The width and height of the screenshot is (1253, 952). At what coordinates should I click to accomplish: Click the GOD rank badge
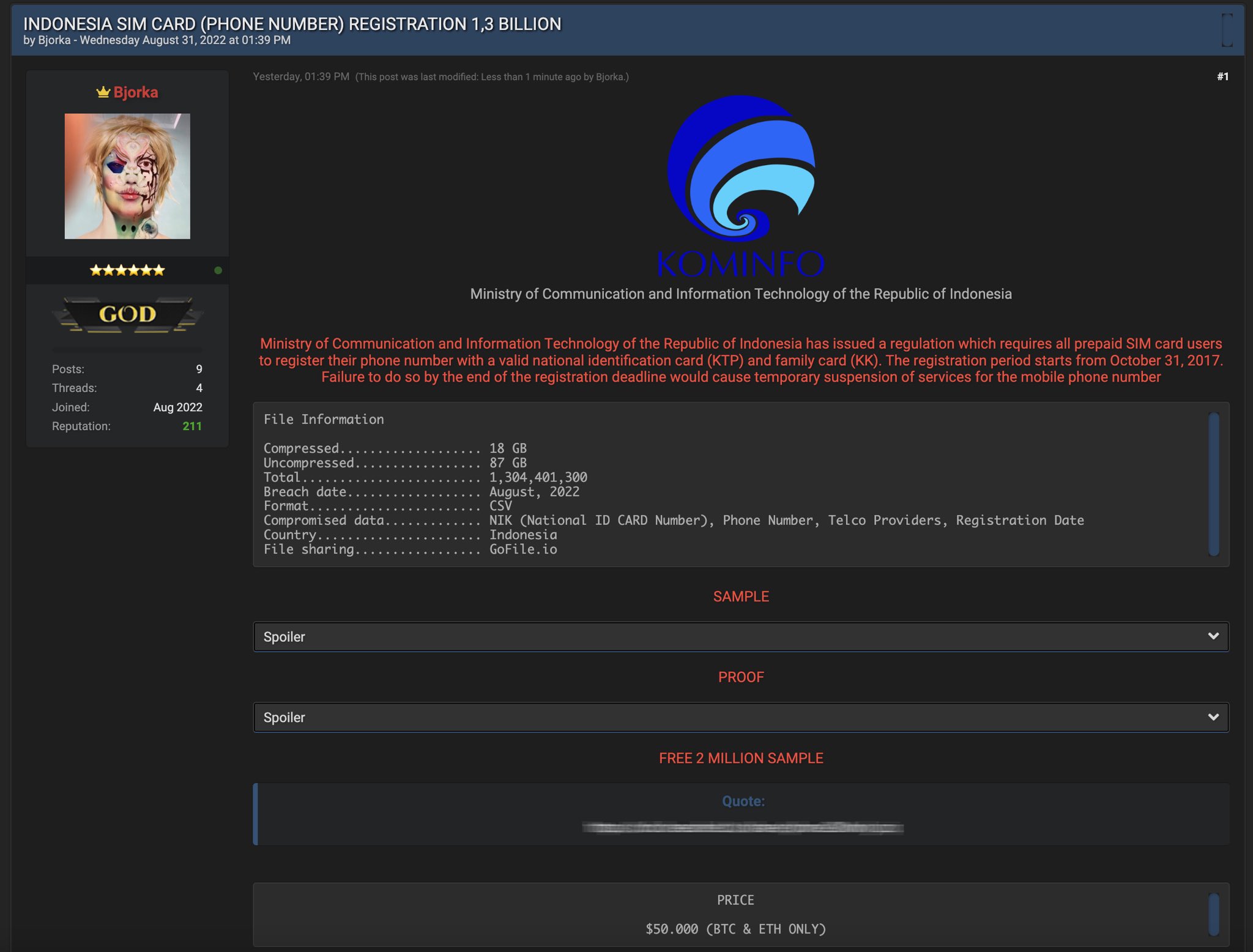pos(127,314)
